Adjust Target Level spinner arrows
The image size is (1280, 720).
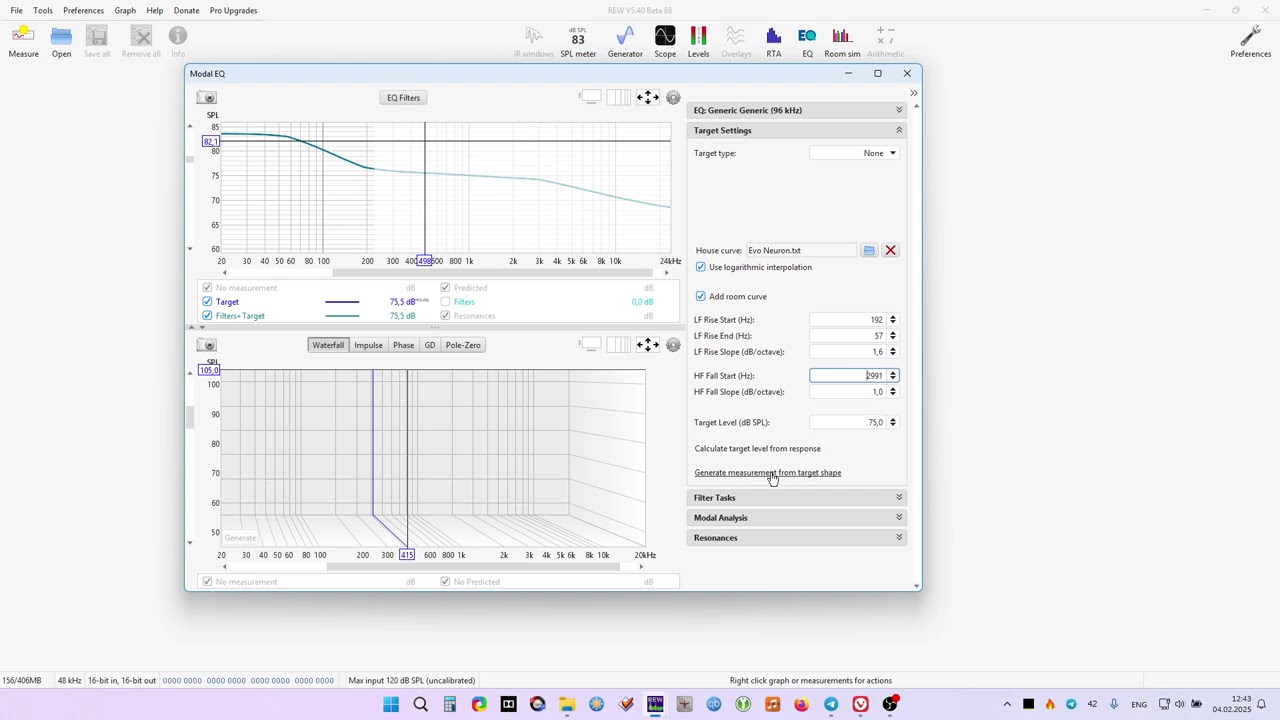coord(893,422)
